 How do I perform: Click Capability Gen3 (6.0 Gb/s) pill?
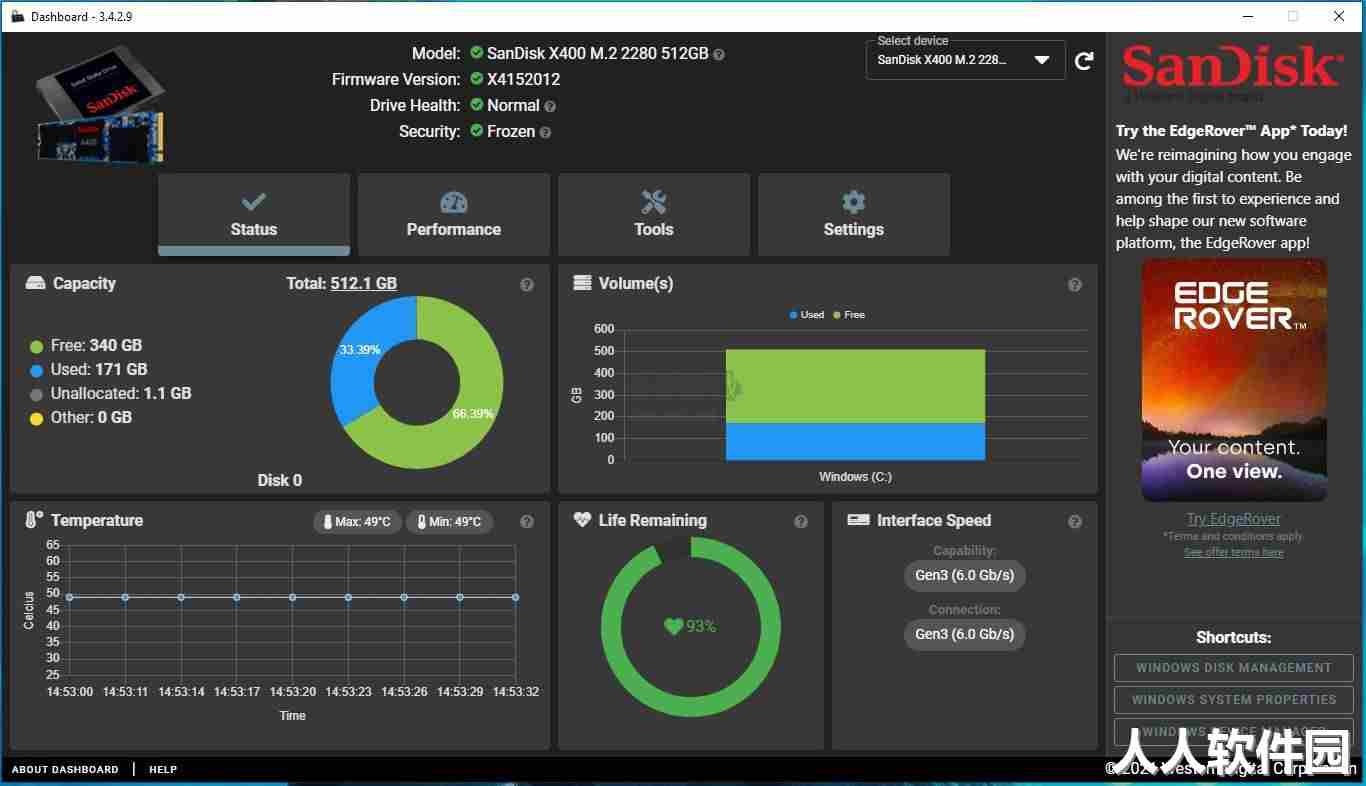coord(965,575)
